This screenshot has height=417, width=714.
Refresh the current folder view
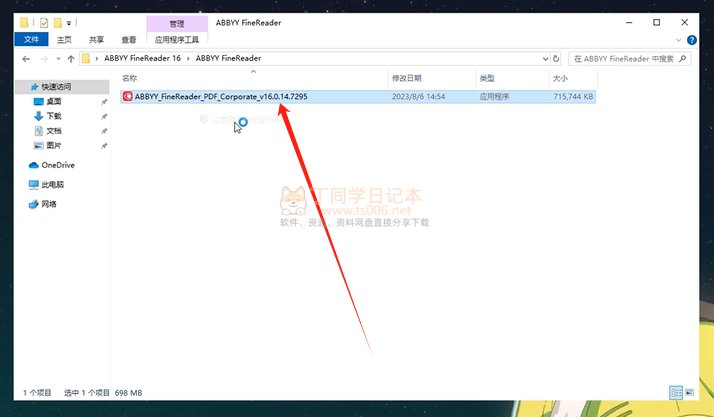pyautogui.click(x=556, y=59)
